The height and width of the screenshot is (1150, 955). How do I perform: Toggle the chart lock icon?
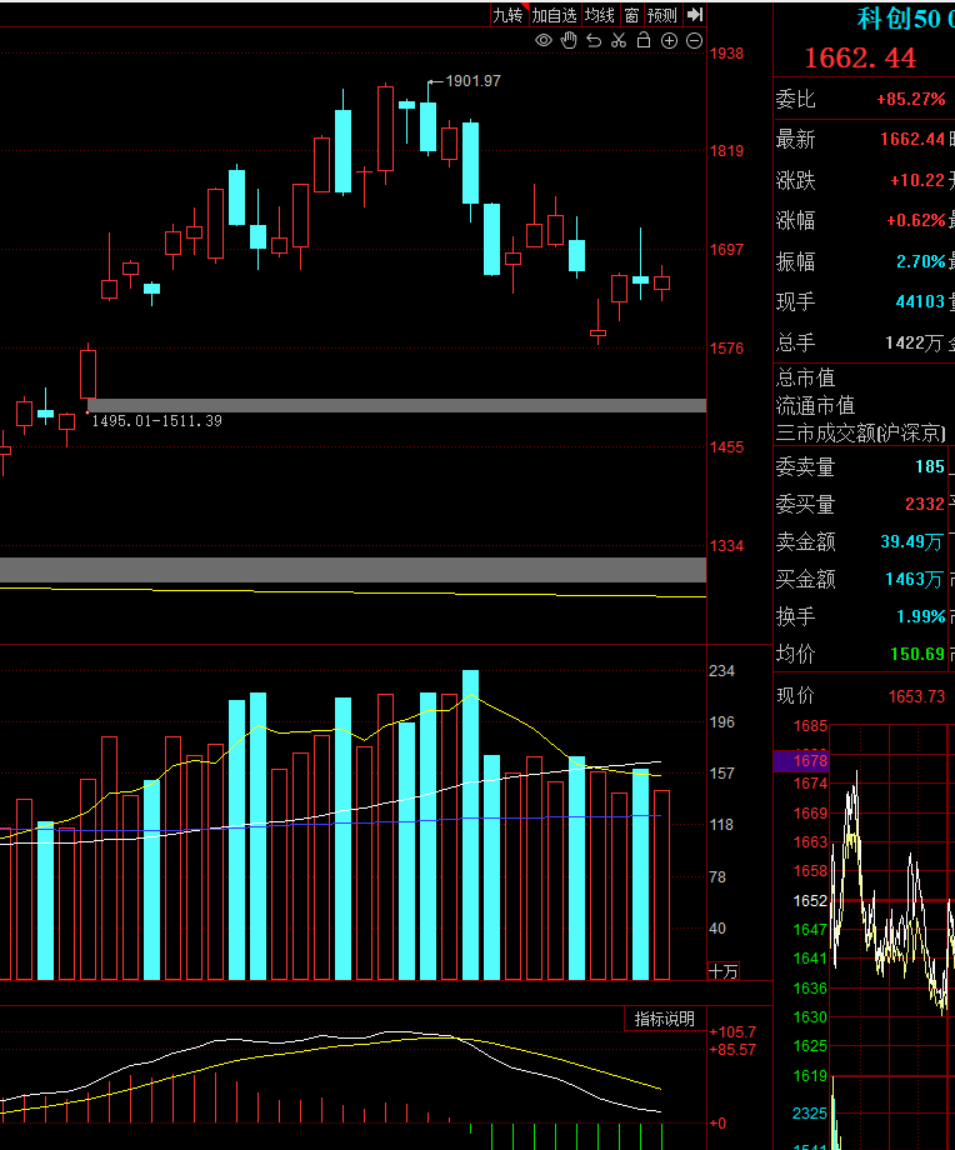click(644, 40)
